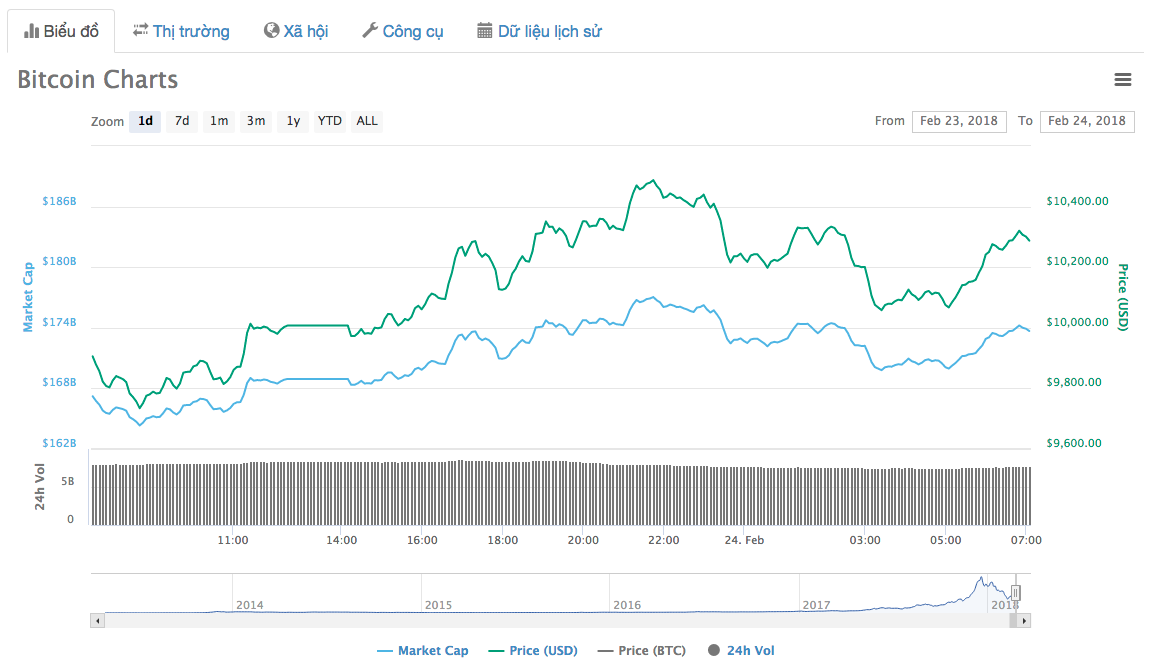
Task: Click the Bitcoin Charts title
Action: pos(97,79)
